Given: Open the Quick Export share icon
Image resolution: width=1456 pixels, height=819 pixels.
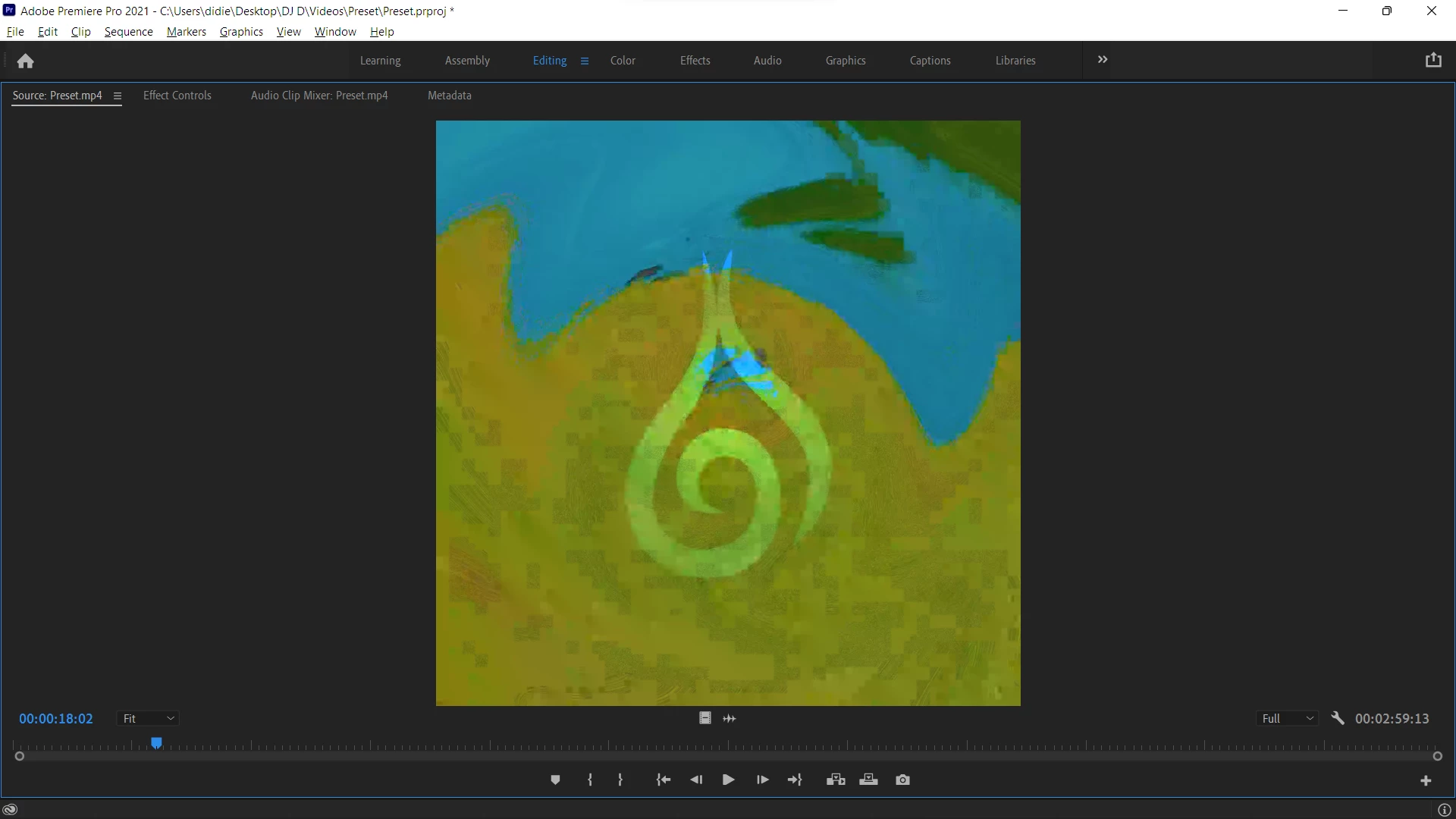Looking at the screenshot, I should (x=1433, y=60).
